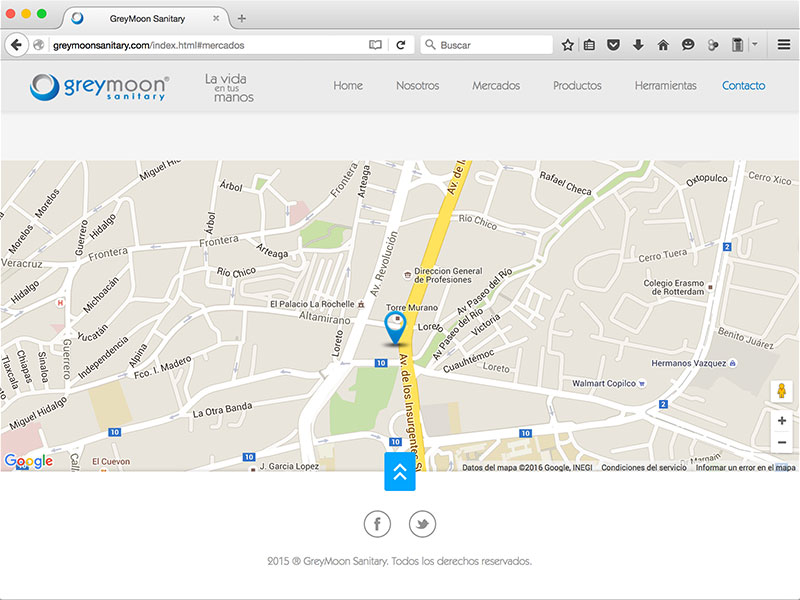Viewport: 800px width, 600px height.
Task: Expand the dropdown arrow beside the toolbar extension
Action: click(x=754, y=45)
